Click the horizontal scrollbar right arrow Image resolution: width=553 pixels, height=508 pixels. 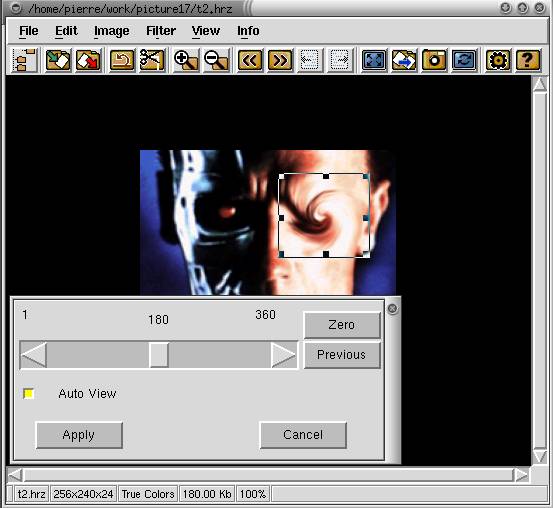[521, 475]
